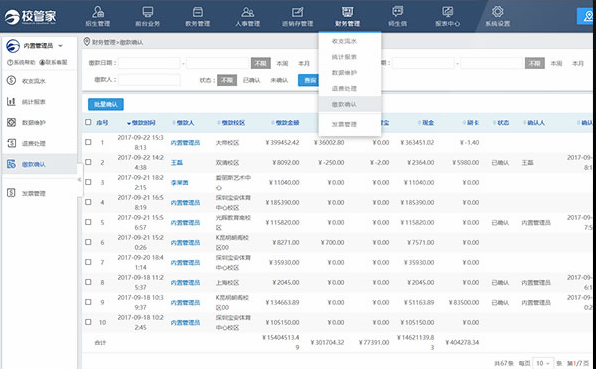Click the 系统帮助 help icon in sidebar
This screenshot has height=369, width=596.
[x=10, y=62]
